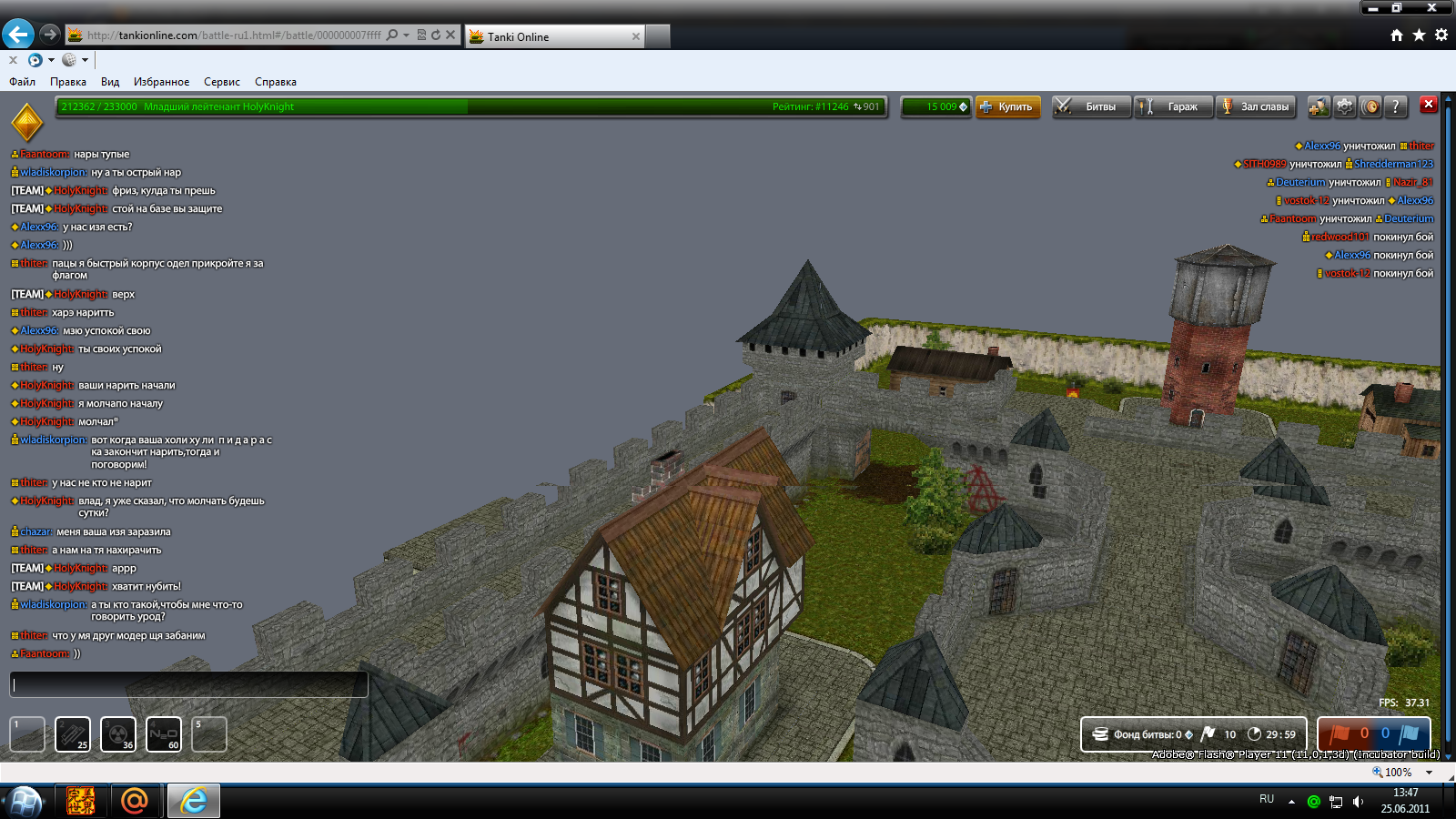Toggle compatibility view icon
Screen dimensions: 1456x819
click(421, 35)
